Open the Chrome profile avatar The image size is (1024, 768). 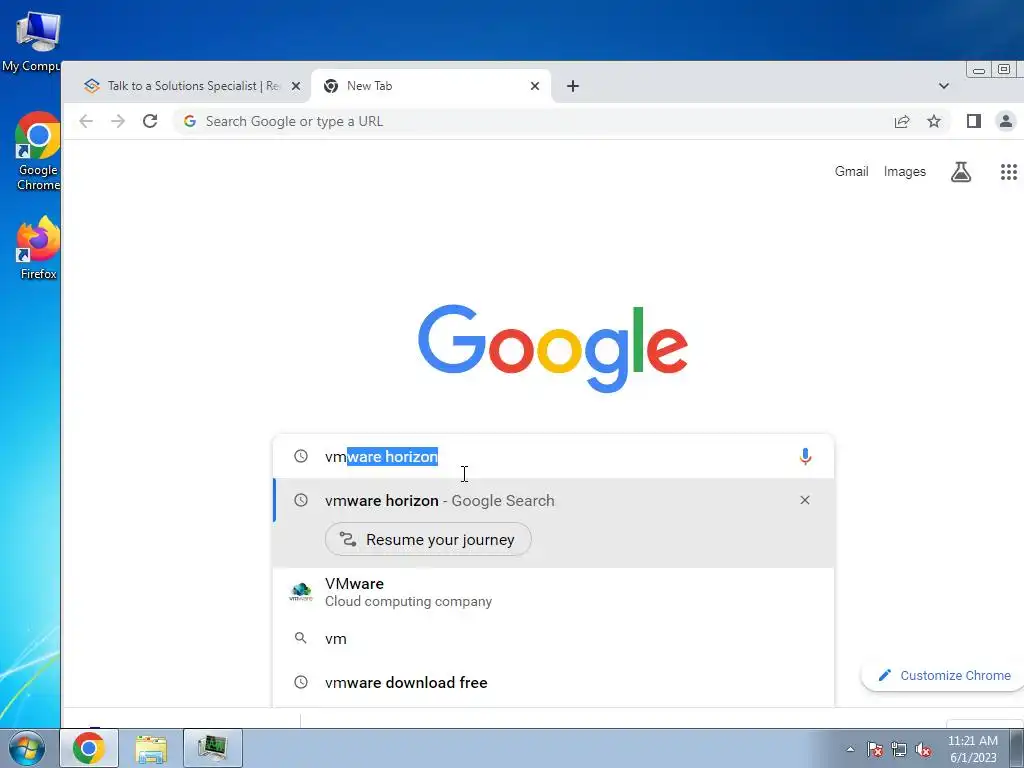1006,121
